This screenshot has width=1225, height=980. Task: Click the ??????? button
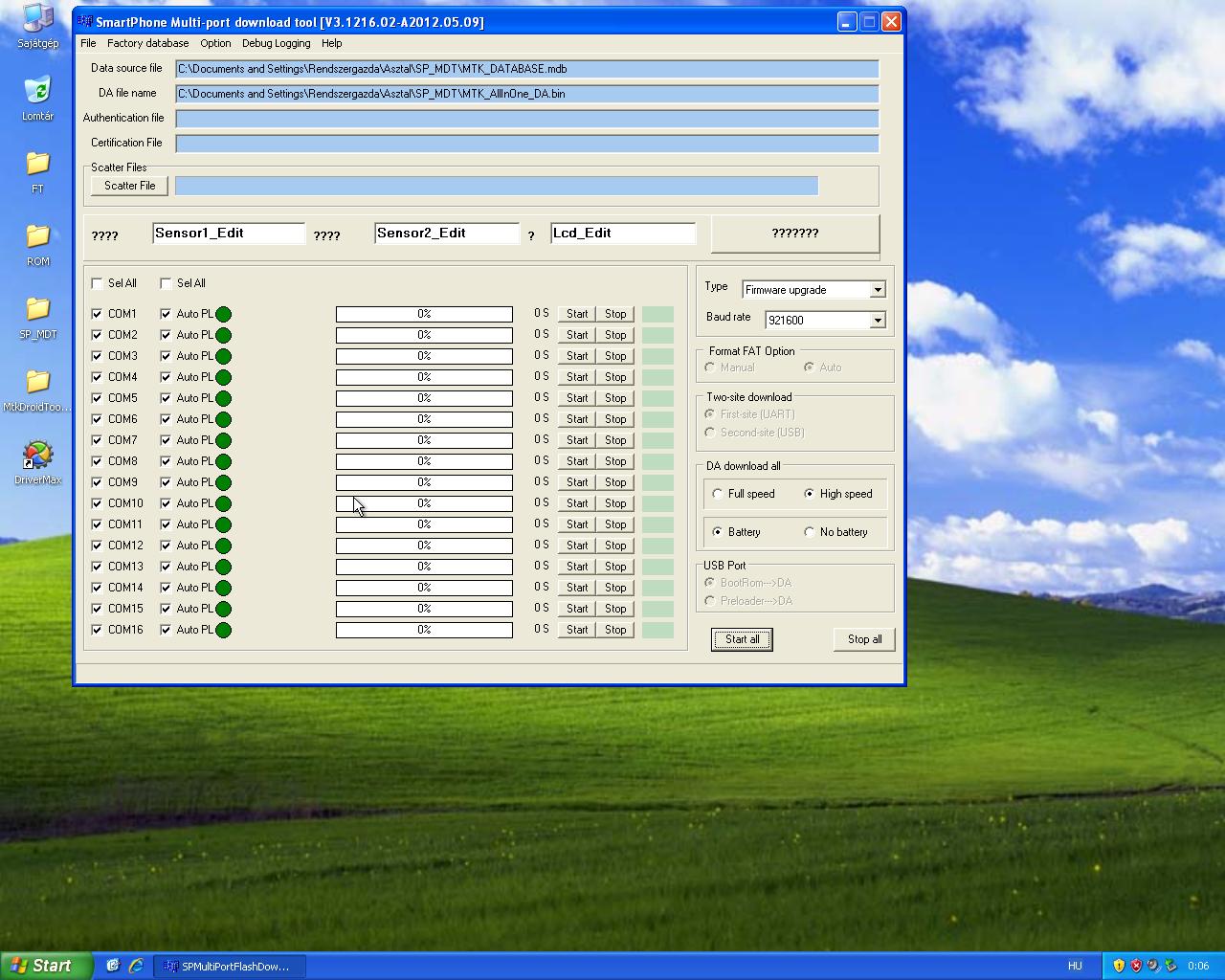(795, 234)
